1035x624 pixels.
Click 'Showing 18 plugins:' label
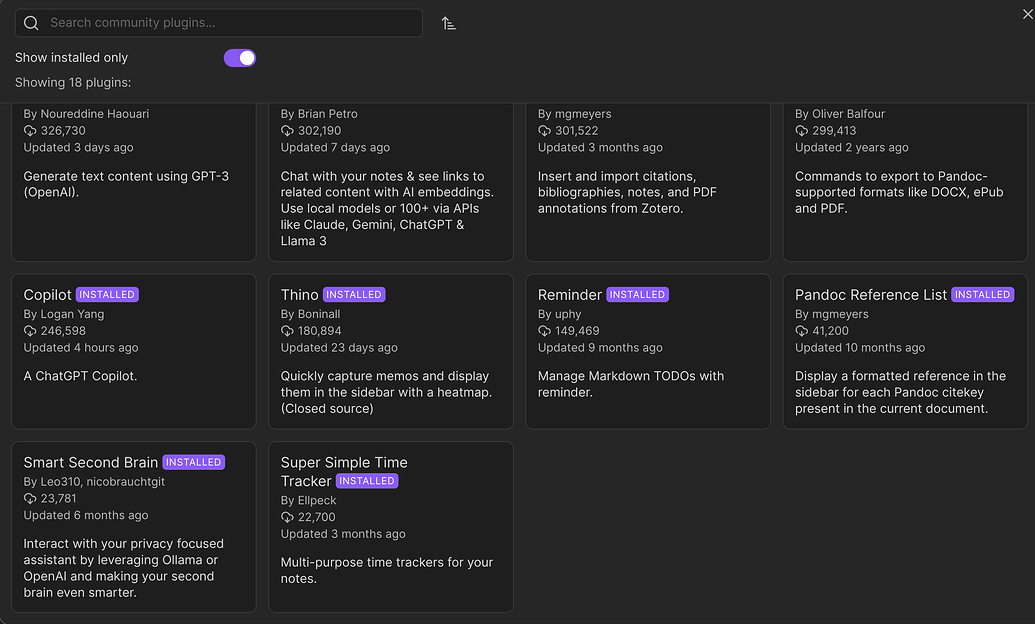click(73, 83)
